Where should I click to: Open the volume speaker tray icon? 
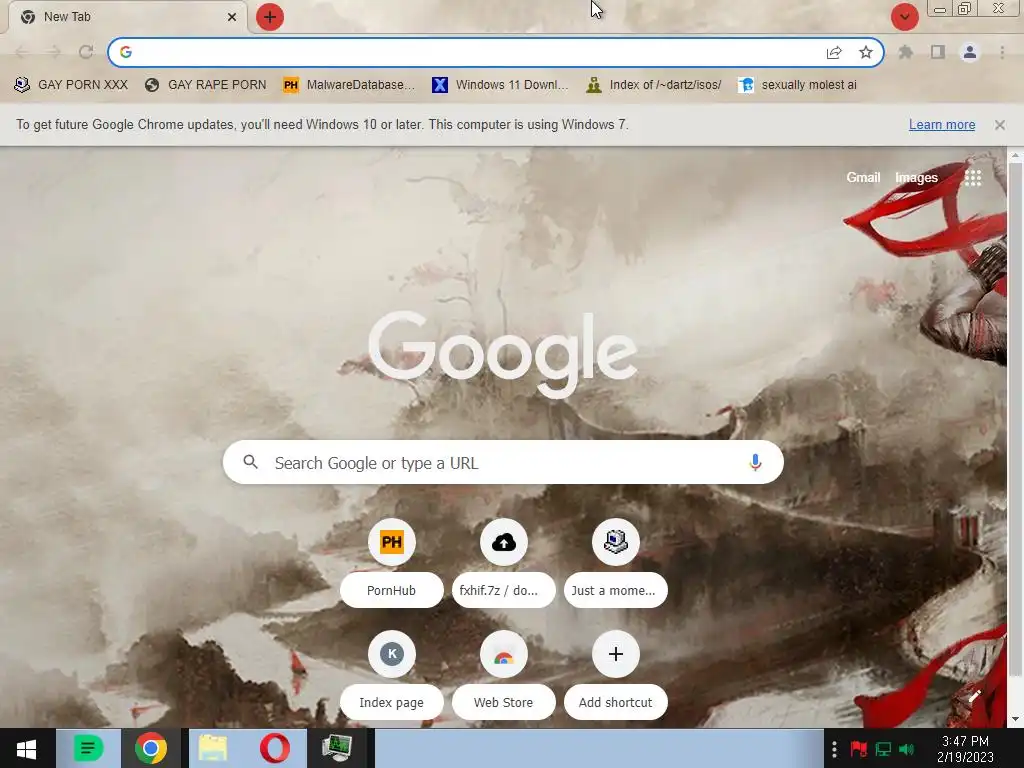[x=907, y=749]
